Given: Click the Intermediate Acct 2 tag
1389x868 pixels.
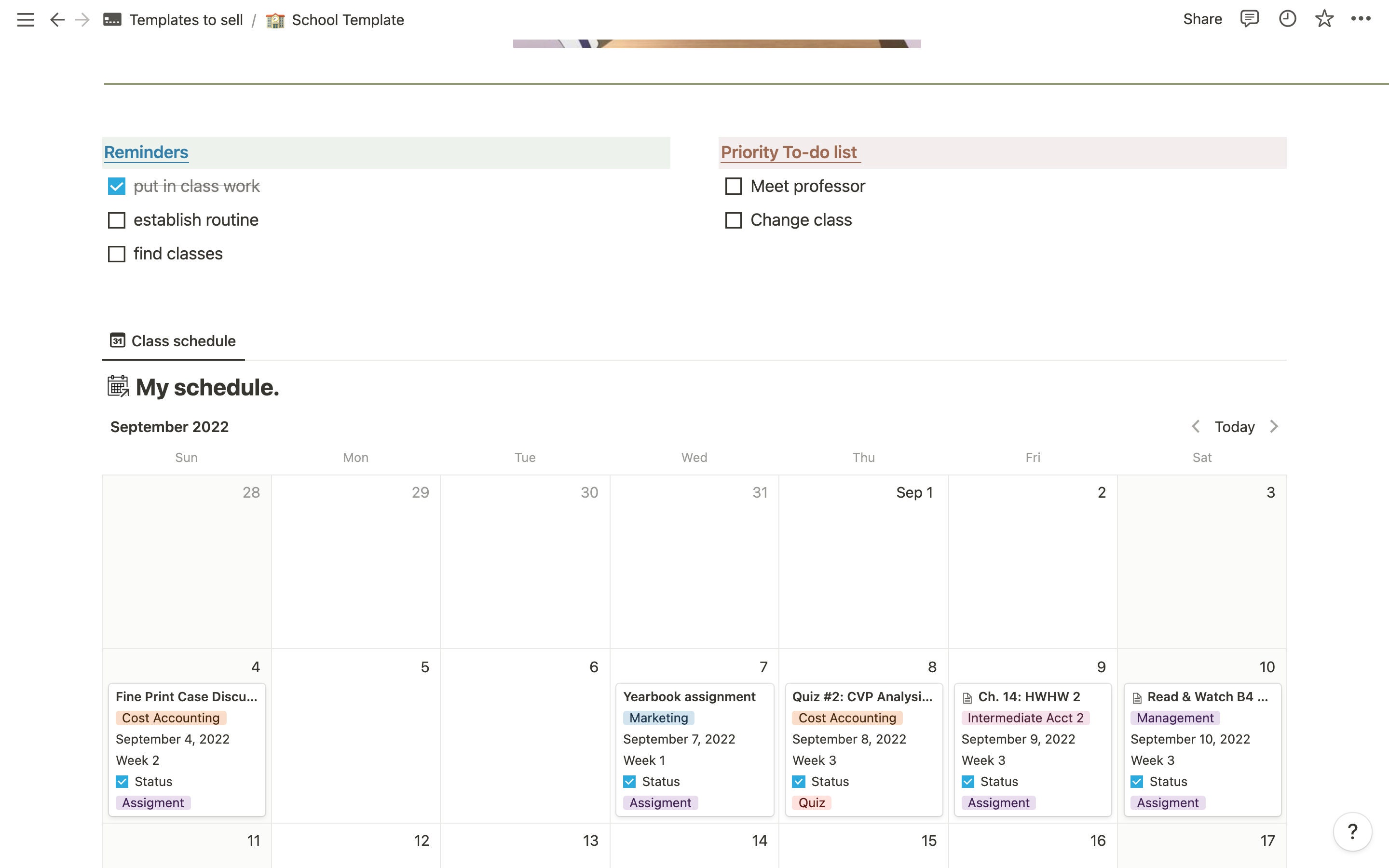Looking at the screenshot, I should tap(1025, 718).
